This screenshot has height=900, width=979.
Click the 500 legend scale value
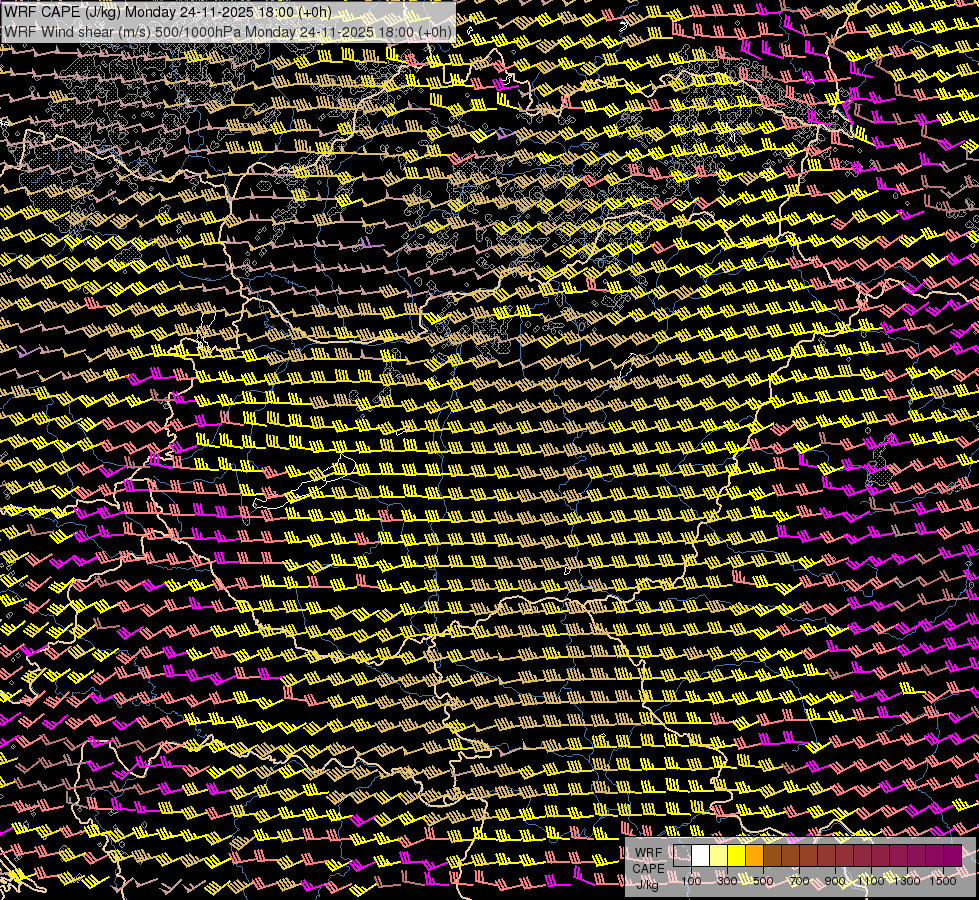pos(763,881)
